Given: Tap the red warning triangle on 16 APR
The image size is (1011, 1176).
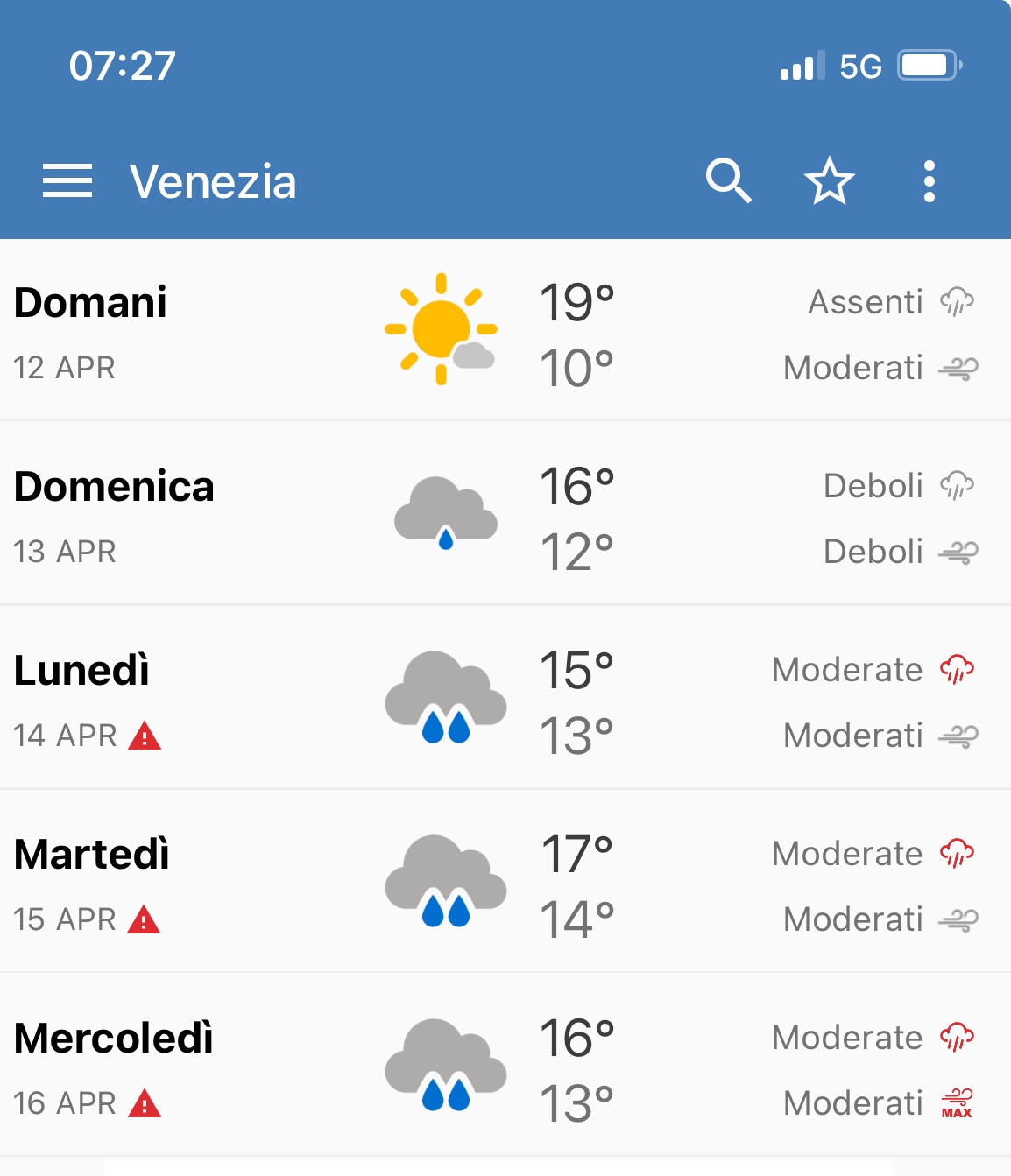Looking at the screenshot, I should tap(145, 1104).
